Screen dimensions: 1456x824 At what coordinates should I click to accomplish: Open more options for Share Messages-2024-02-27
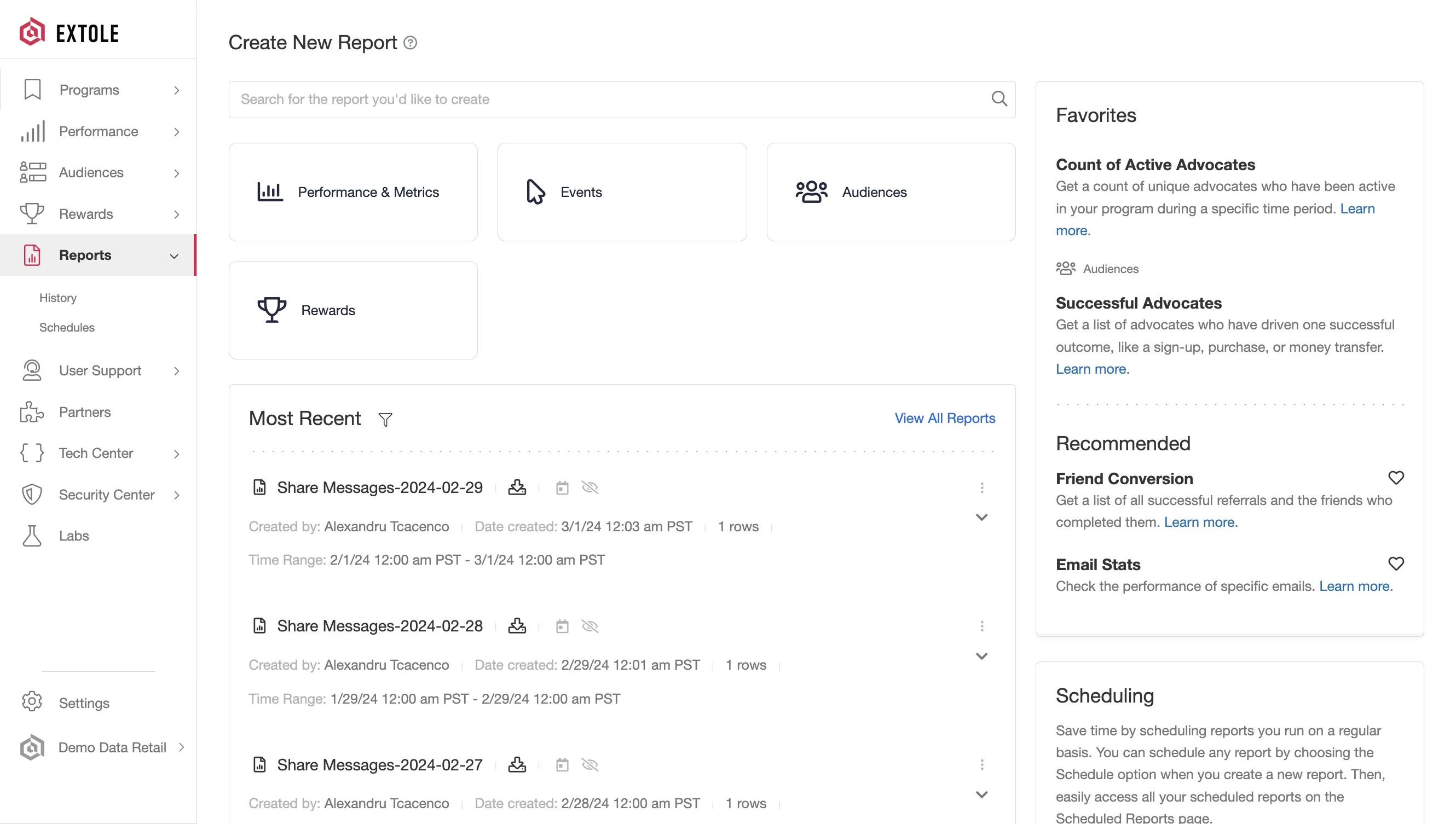tap(981, 765)
